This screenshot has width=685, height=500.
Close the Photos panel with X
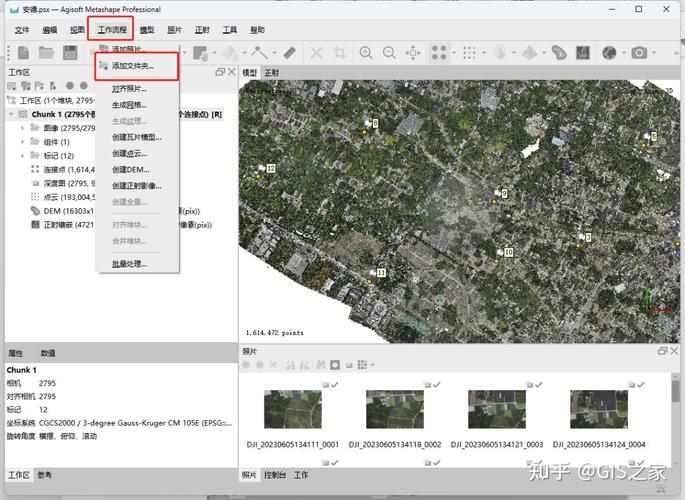[674, 351]
